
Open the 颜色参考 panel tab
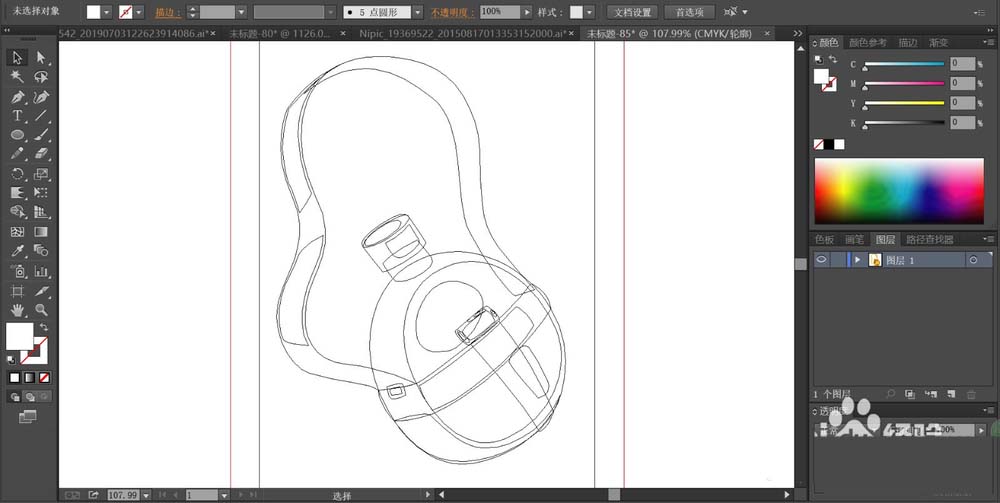click(867, 43)
